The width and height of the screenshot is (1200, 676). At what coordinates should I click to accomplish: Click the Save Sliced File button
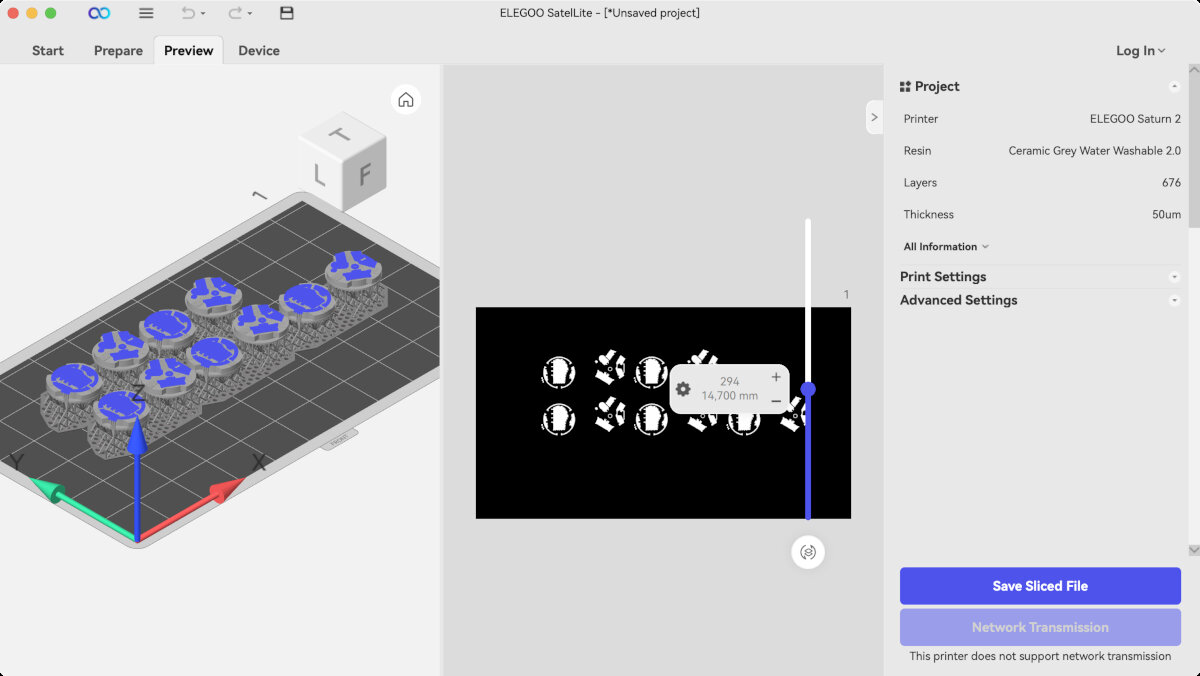1040,586
